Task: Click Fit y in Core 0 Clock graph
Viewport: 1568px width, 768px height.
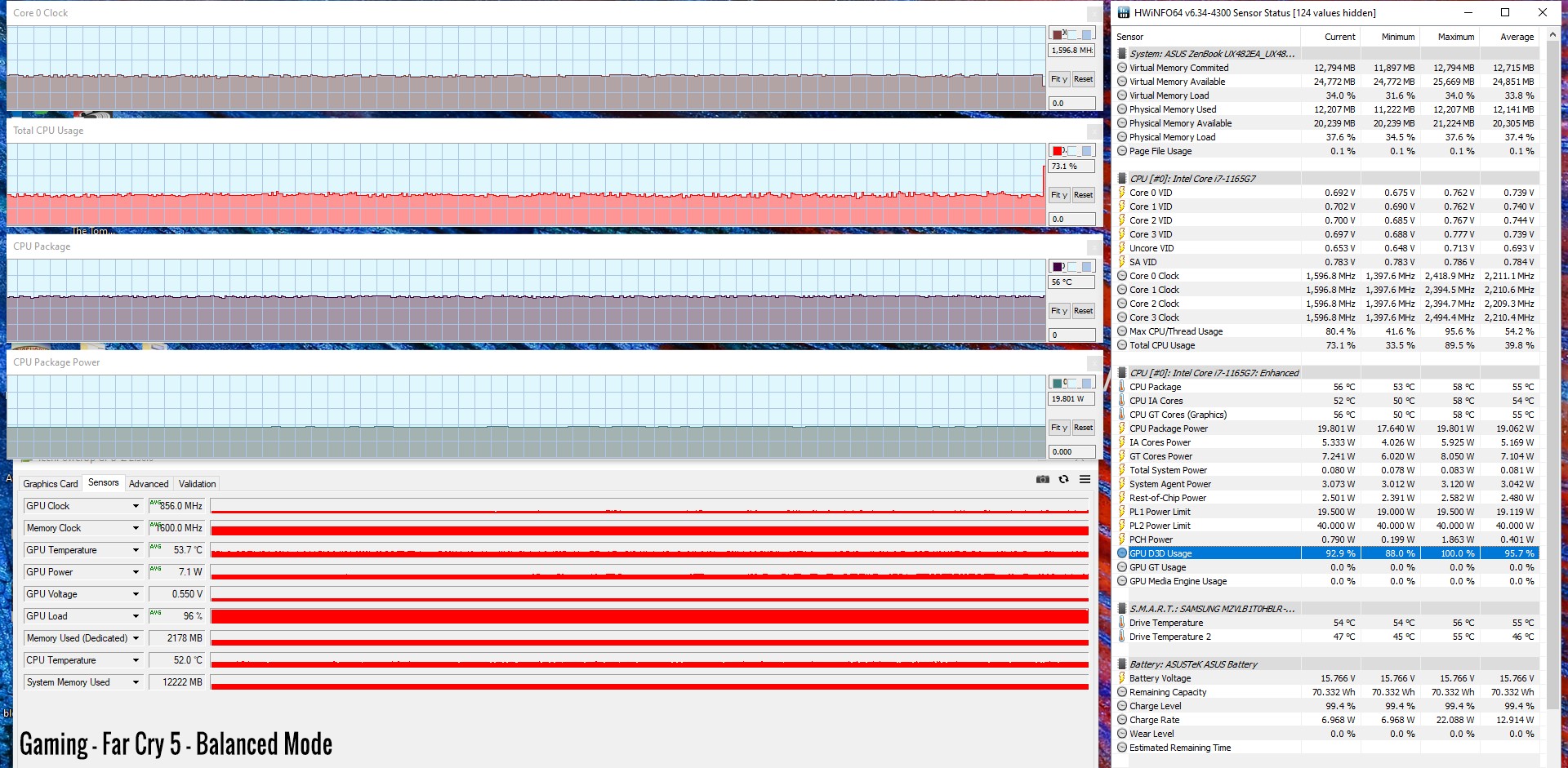Action: [x=1059, y=79]
